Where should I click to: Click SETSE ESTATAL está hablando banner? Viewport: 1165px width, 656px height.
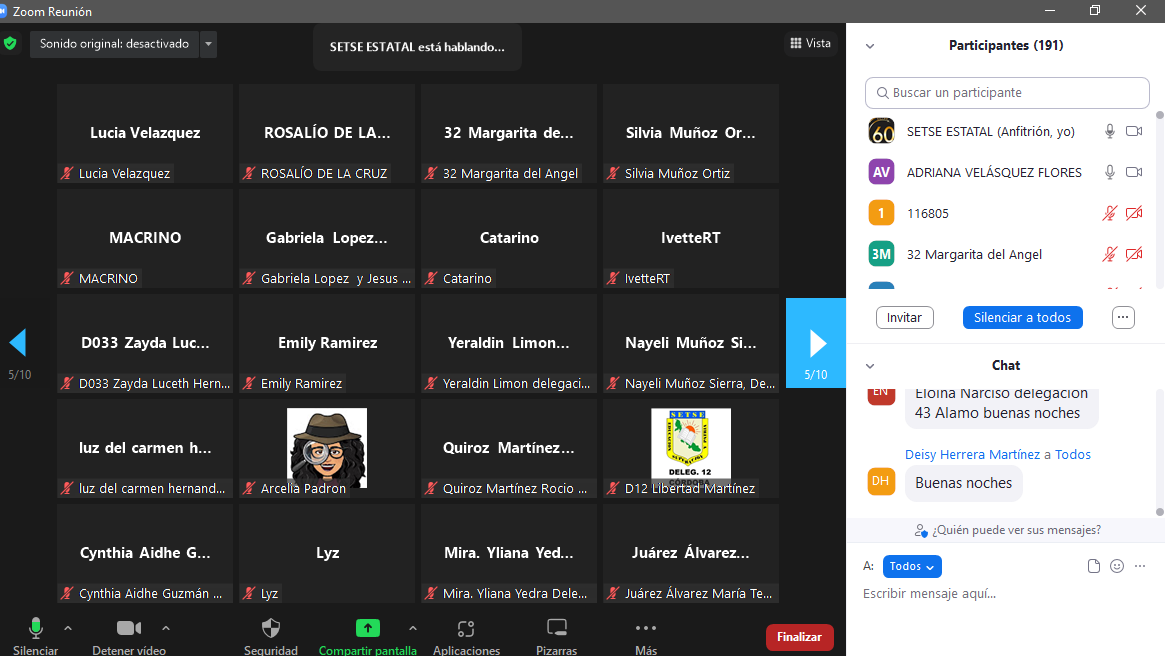point(417,47)
